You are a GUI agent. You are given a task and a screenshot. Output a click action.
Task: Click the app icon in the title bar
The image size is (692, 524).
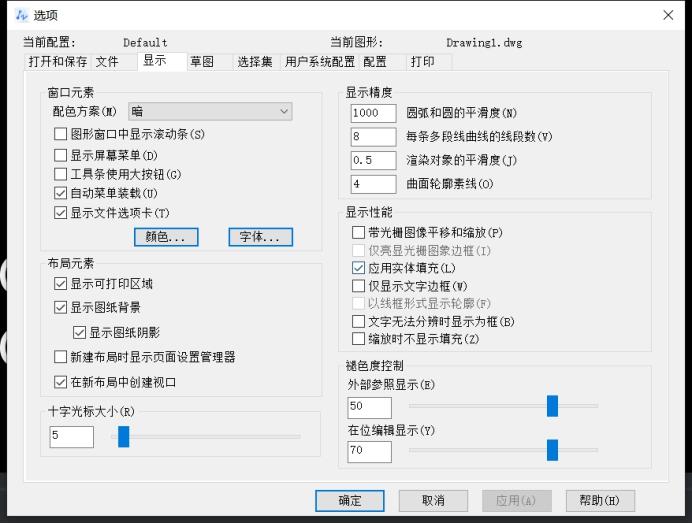[x=21, y=15]
